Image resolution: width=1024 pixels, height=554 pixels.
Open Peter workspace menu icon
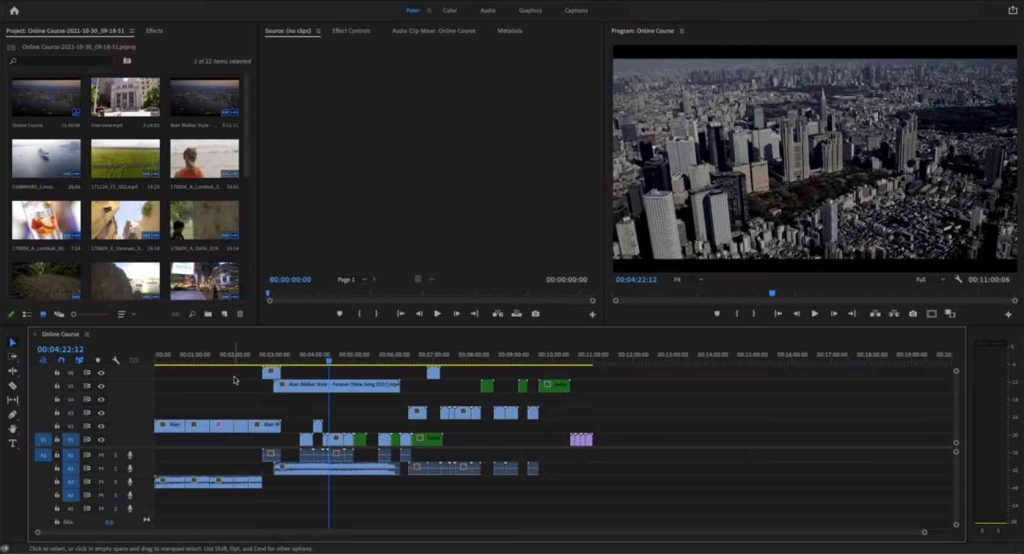tap(429, 10)
